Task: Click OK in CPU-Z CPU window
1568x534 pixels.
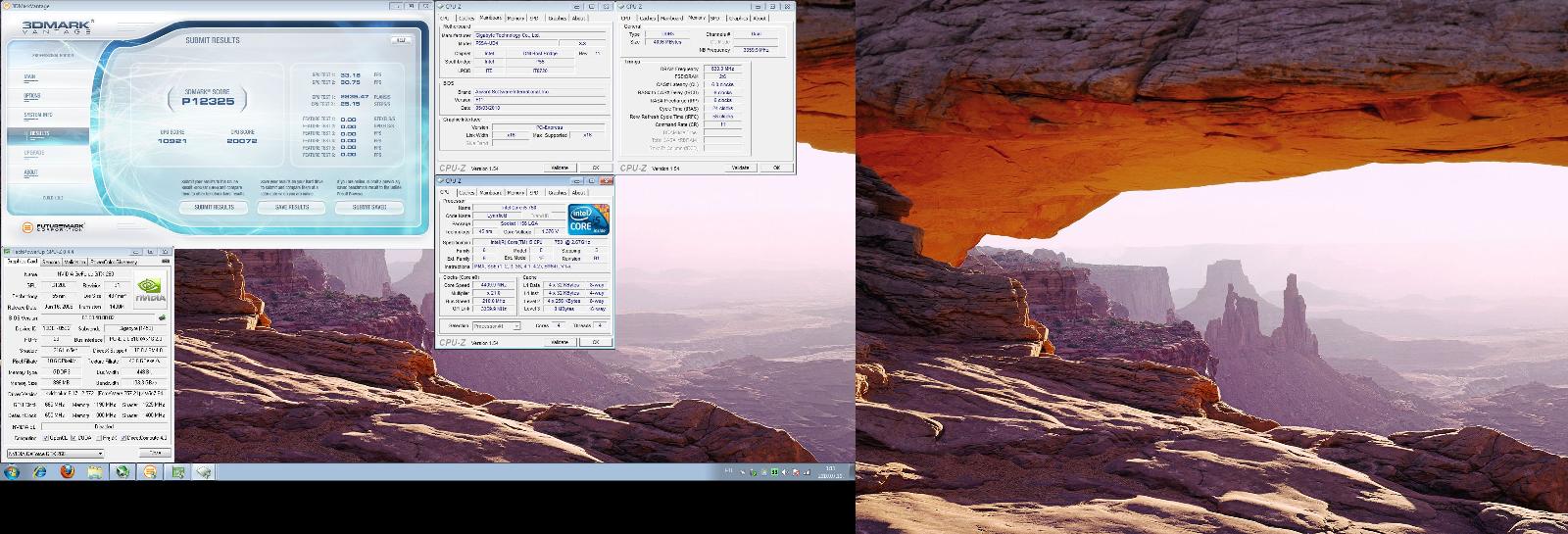Action: point(595,343)
